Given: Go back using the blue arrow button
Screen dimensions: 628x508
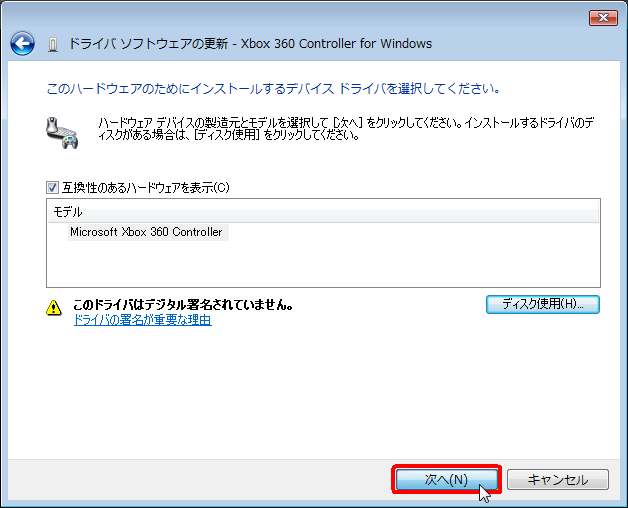Looking at the screenshot, I should click(x=22, y=44).
